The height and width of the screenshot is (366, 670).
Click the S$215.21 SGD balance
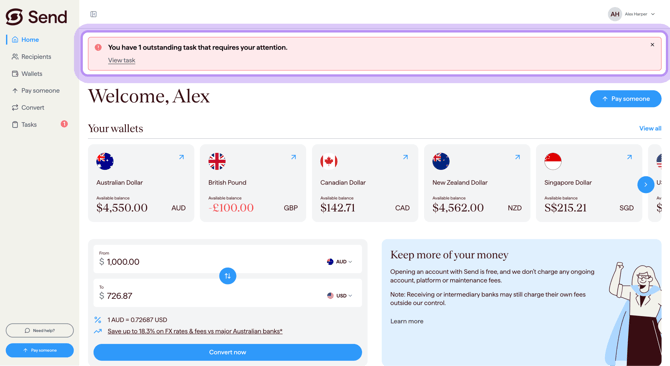click(x=565, y=208)
